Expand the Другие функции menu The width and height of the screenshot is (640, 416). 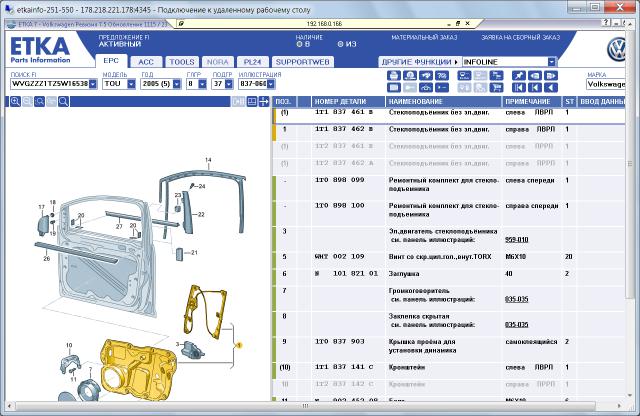pyautogui.click(x=420, y=62)
